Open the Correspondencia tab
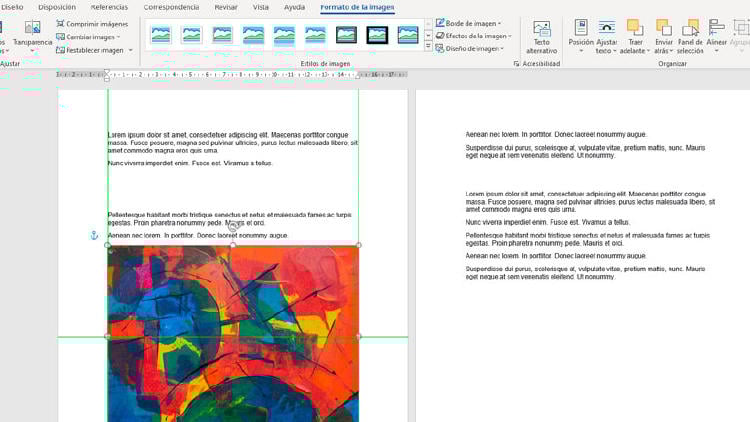Viewport: 750px width, 422px height. coord(171,7)
